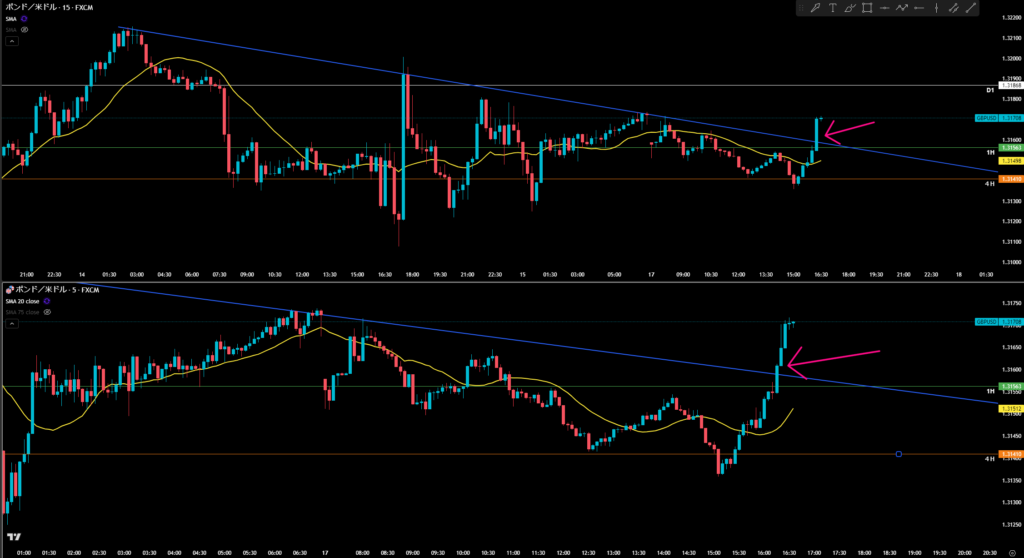
Task: Click the TradingView logo at bottom left
Action: 13,538
